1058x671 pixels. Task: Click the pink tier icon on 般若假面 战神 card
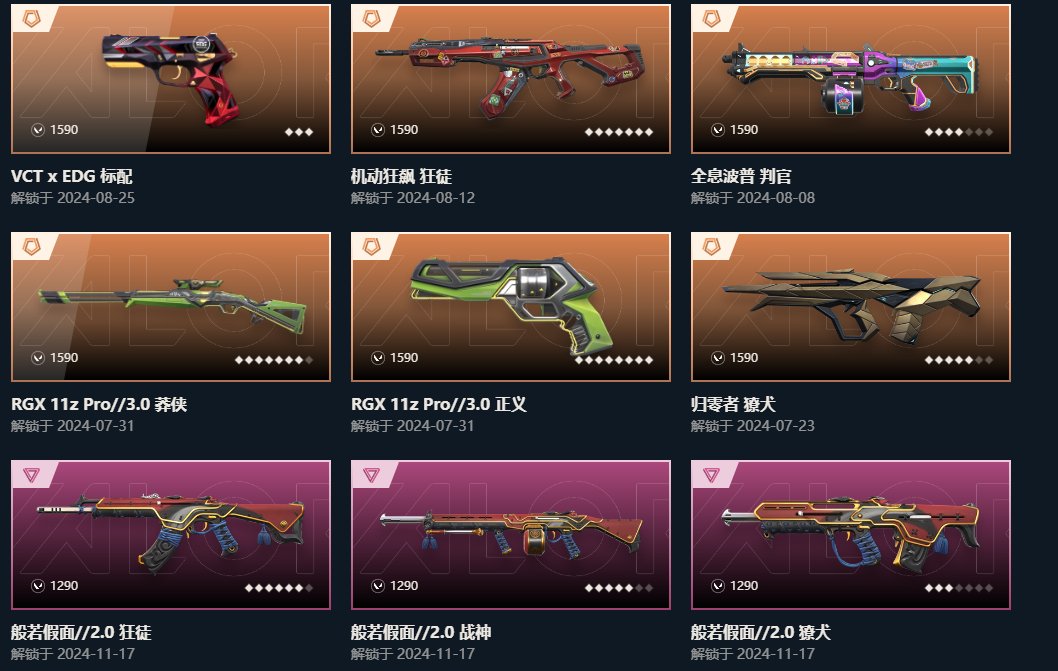coord(371,475)
